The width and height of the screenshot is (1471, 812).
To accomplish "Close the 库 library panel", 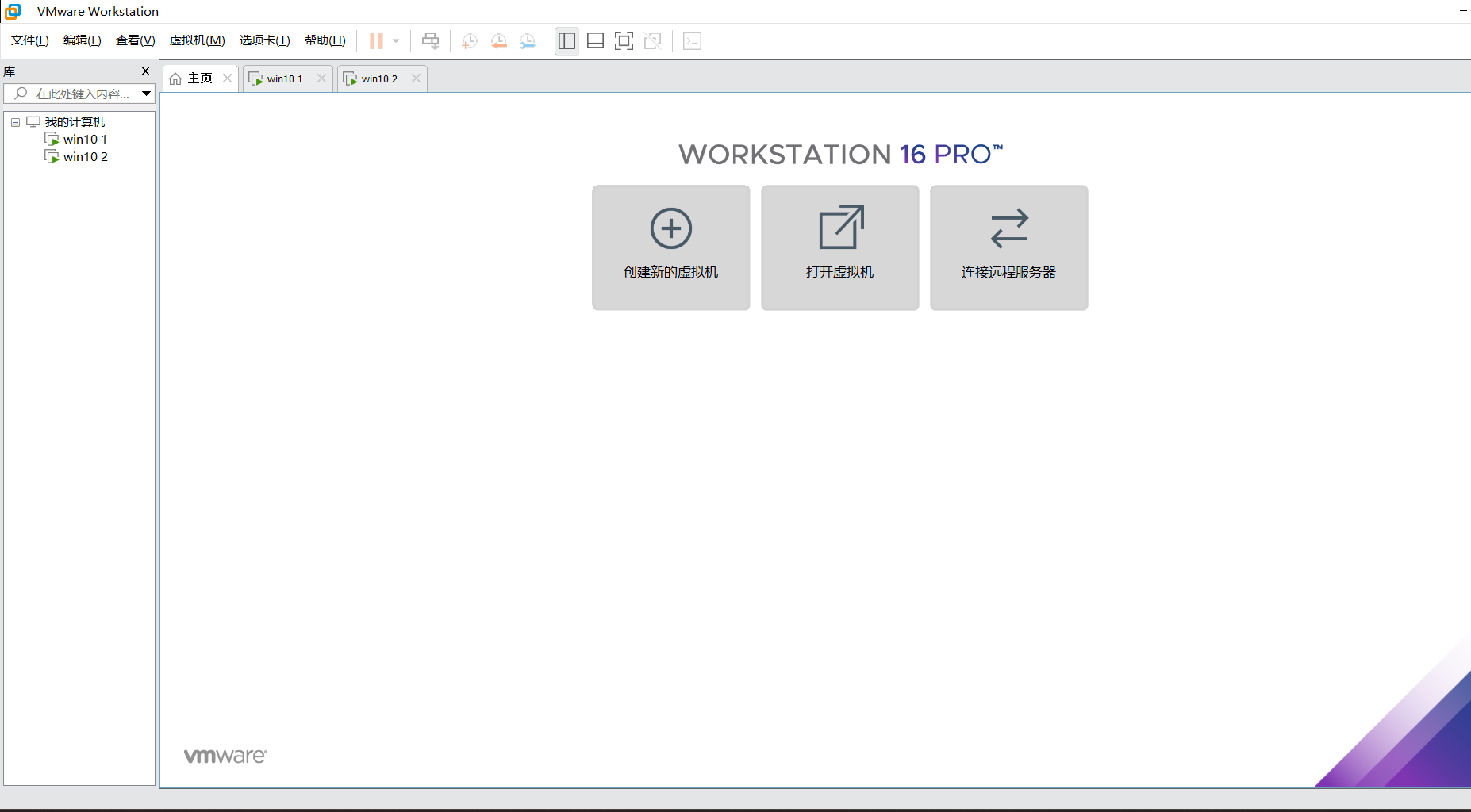I will coord(145,71).
